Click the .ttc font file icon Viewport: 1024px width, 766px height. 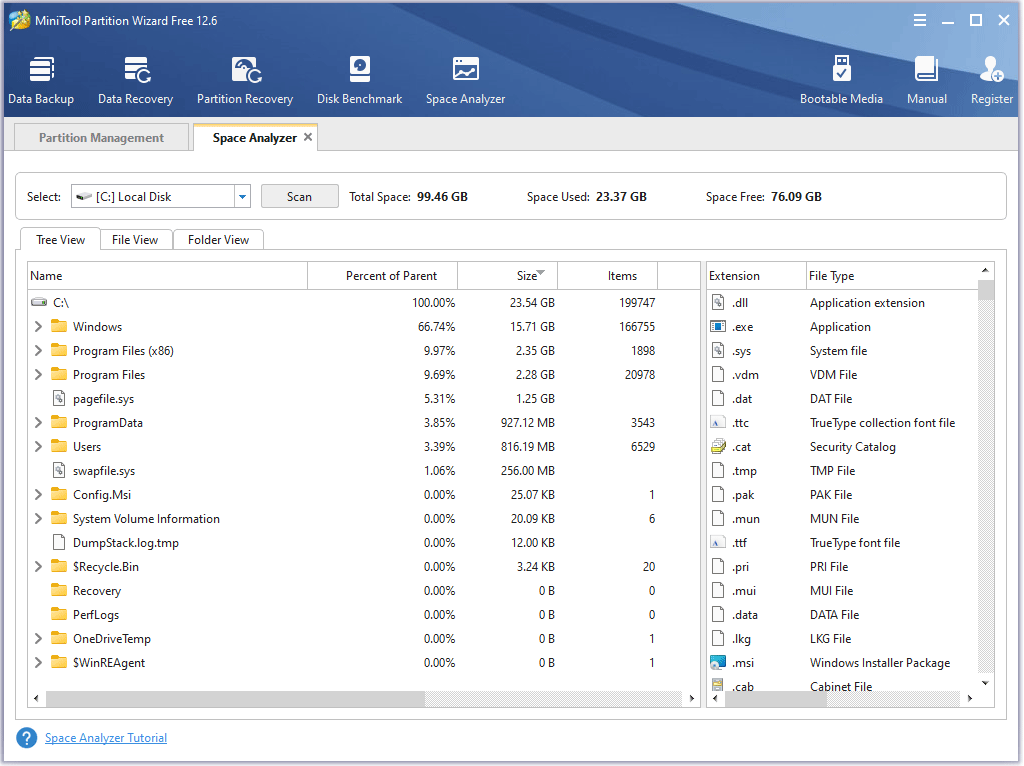pos(718,423)
